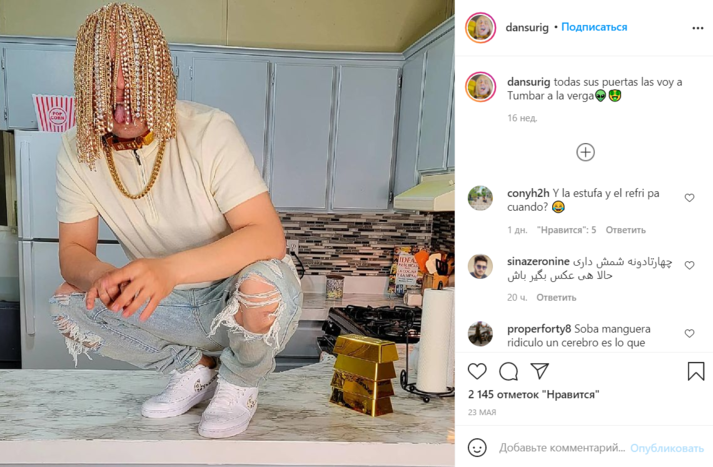The width and height of the screenshot is (713, 467).
Task: Open conyh2h's profile avatar
Action: click(x=480, y=198)
